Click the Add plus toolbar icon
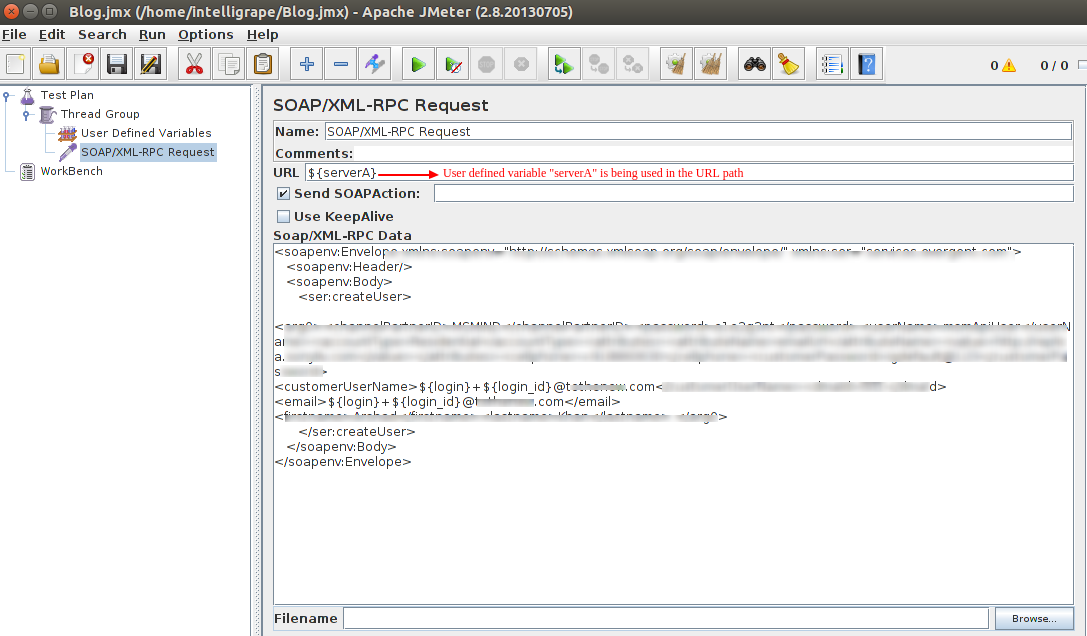The width and height of the screenshot is (1087, 636). 307,65
